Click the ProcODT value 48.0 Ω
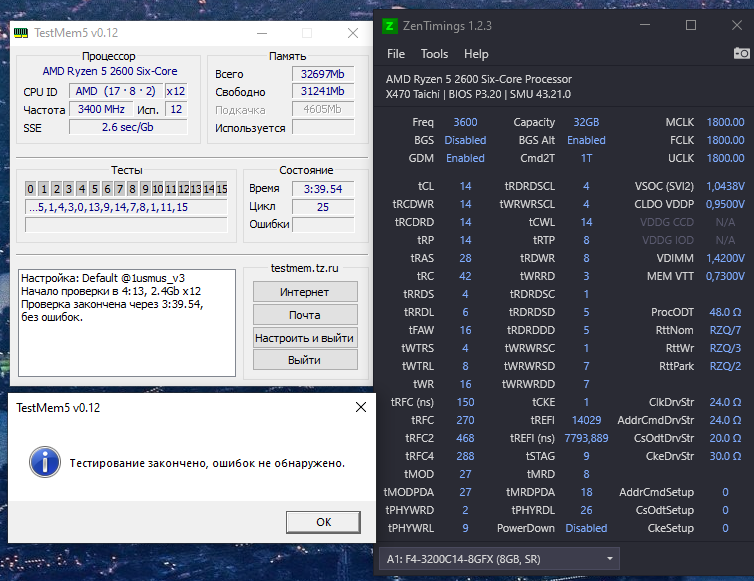This screenshot has width=754, height=581. tap(725, 312)
